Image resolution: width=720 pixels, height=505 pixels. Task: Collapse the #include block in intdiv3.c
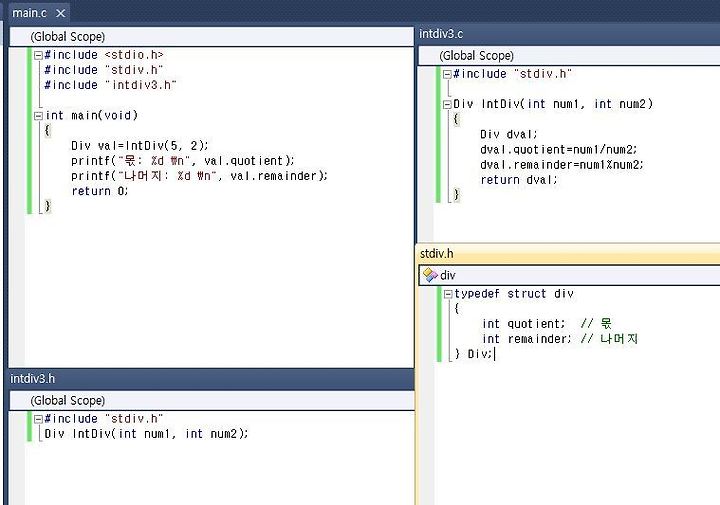click(447, 74)
